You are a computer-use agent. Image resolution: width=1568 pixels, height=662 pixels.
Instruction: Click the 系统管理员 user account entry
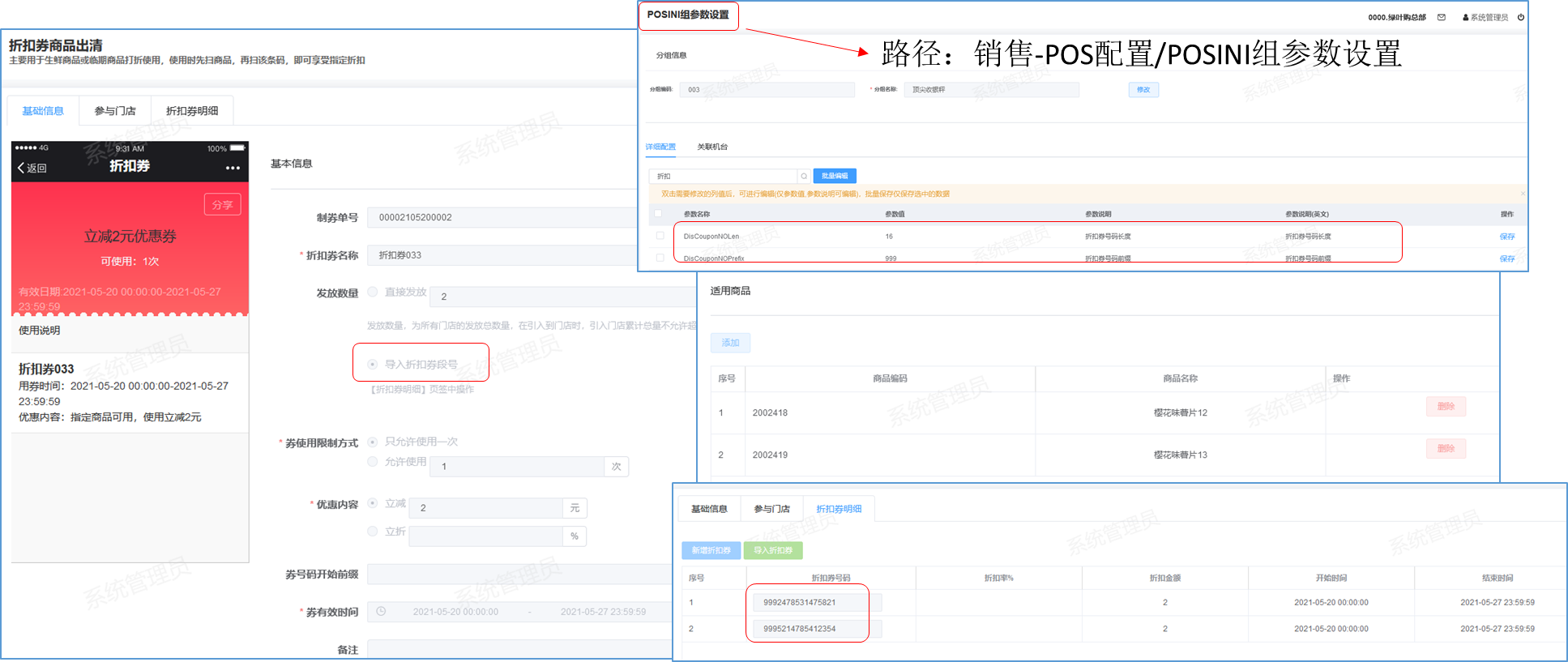[x=1485, y=17]
